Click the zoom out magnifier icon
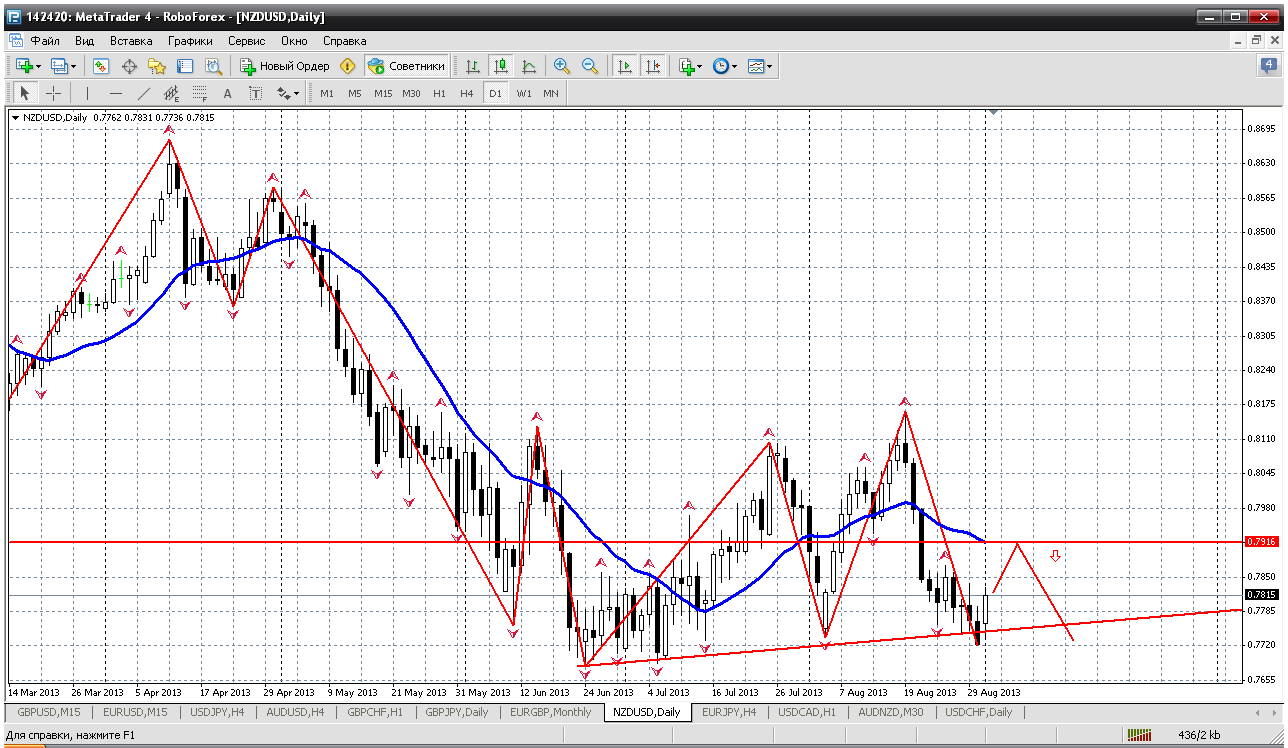The height and width of the screenshot is (748, 1288). (590, 66)
